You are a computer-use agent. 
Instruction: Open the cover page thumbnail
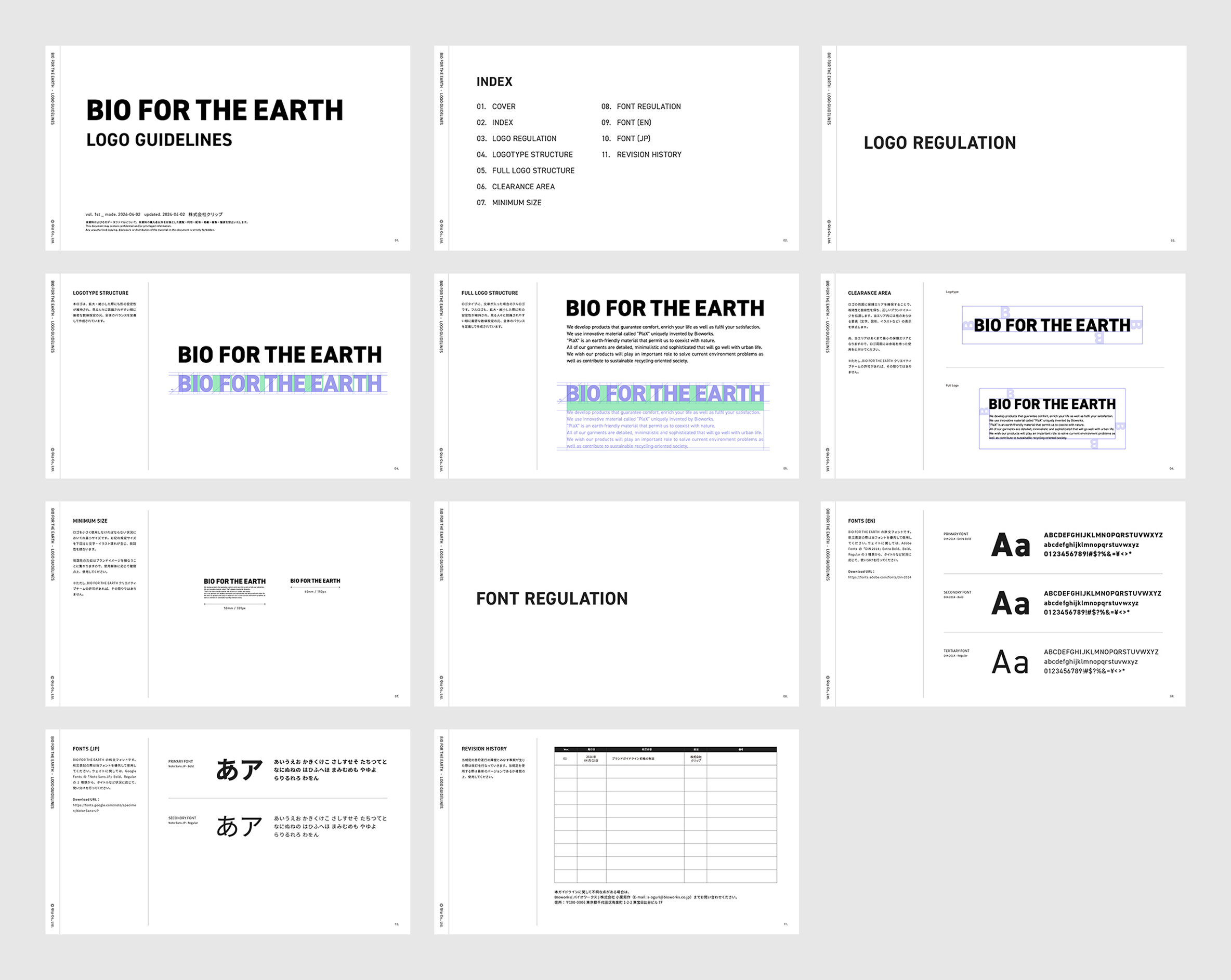[227, 148]
